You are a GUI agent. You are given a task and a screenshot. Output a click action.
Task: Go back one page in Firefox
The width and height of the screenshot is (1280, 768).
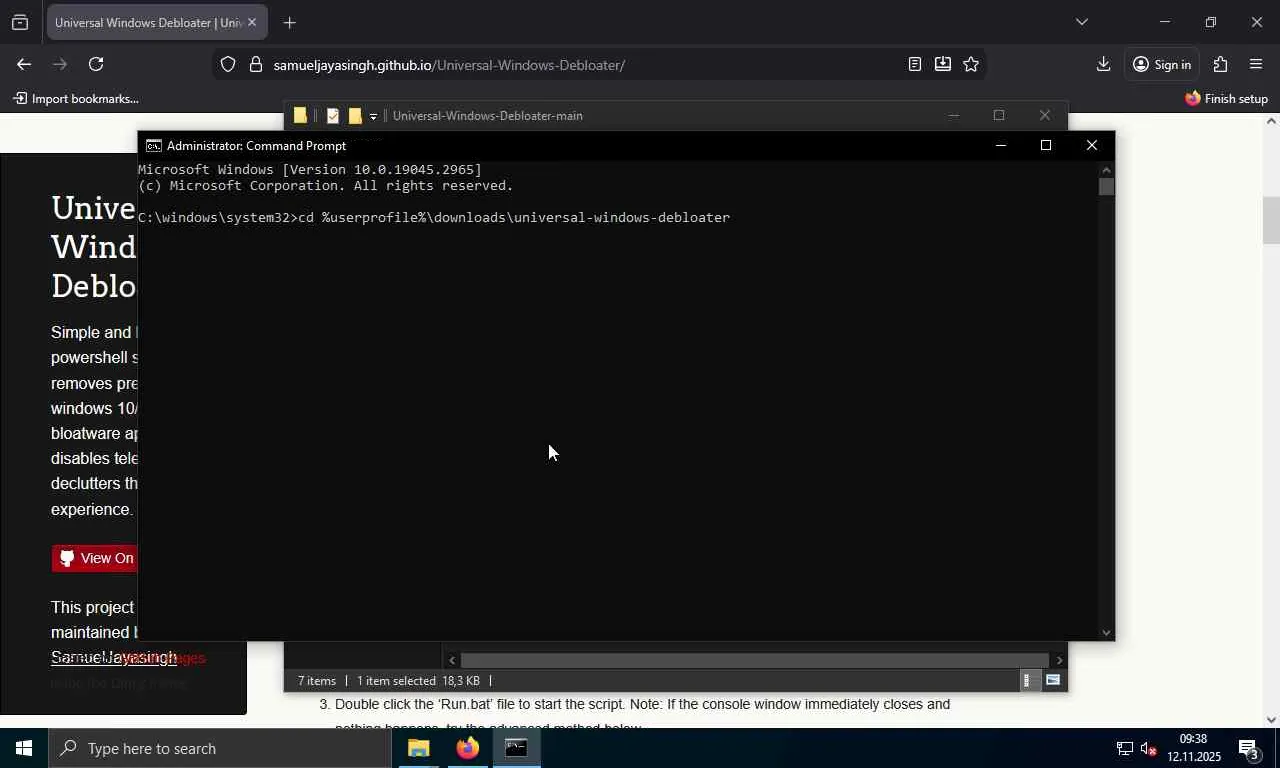(24, 64)
